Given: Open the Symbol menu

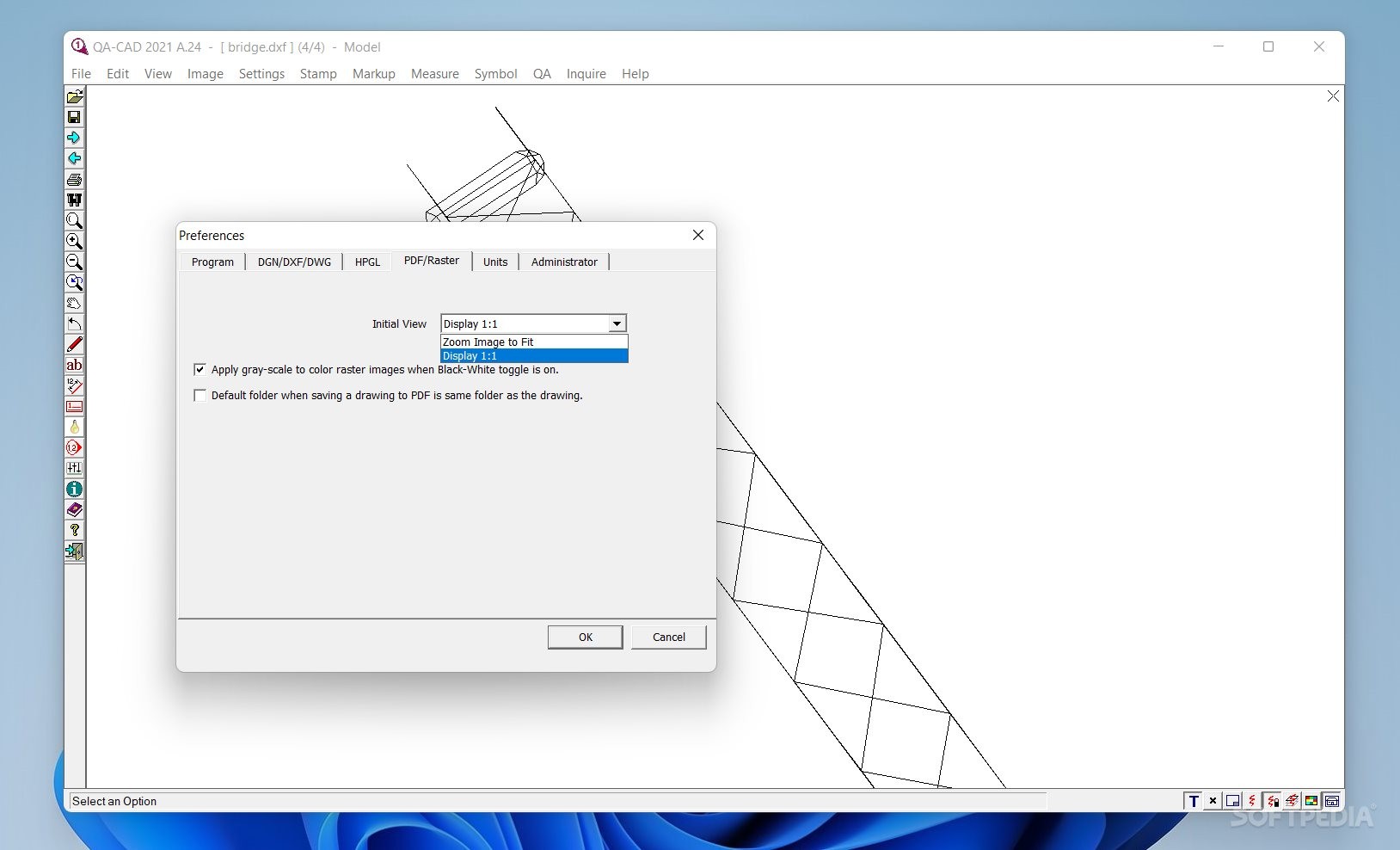Looking at the screenshot, I should click(496, 74).
